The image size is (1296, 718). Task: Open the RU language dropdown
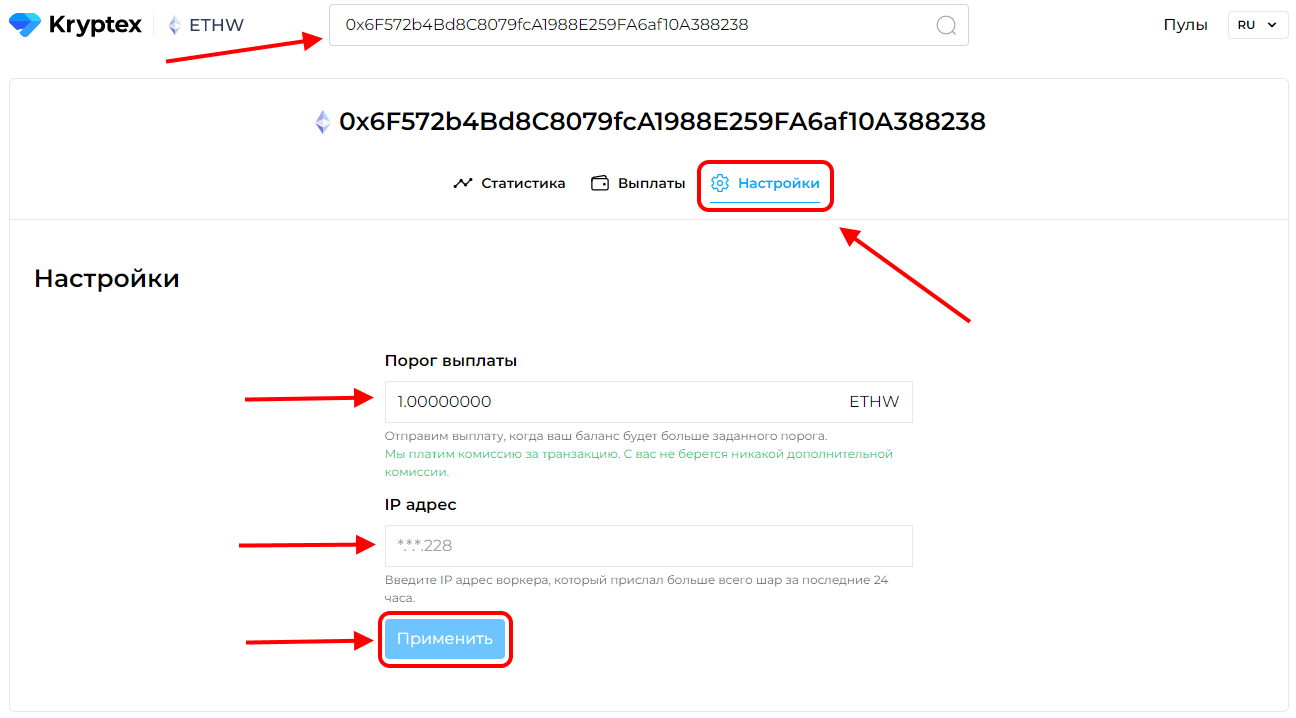pos(1258,25)
